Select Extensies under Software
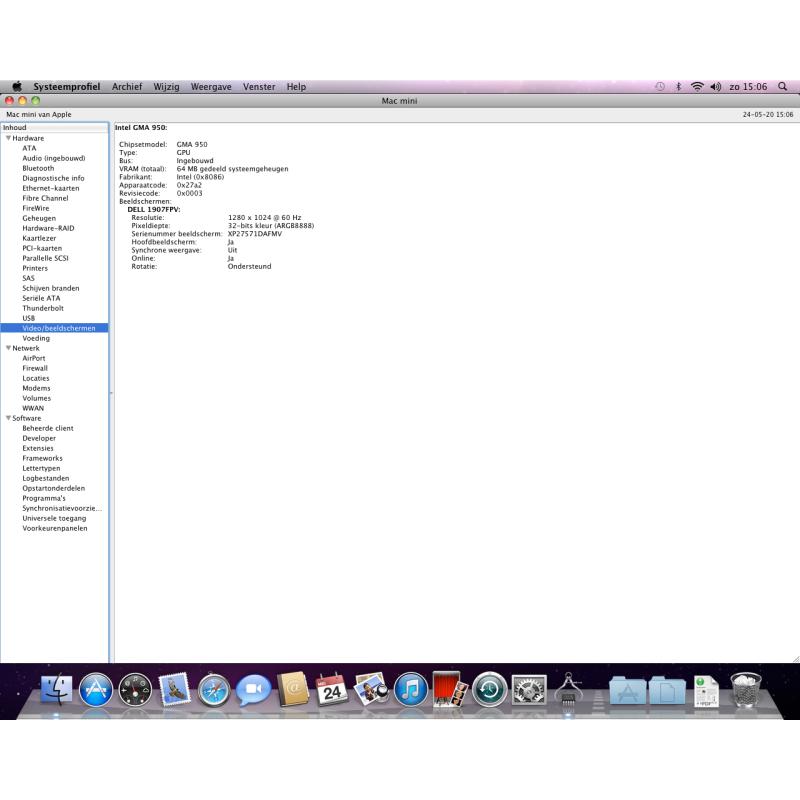 [x=38, y=448]
